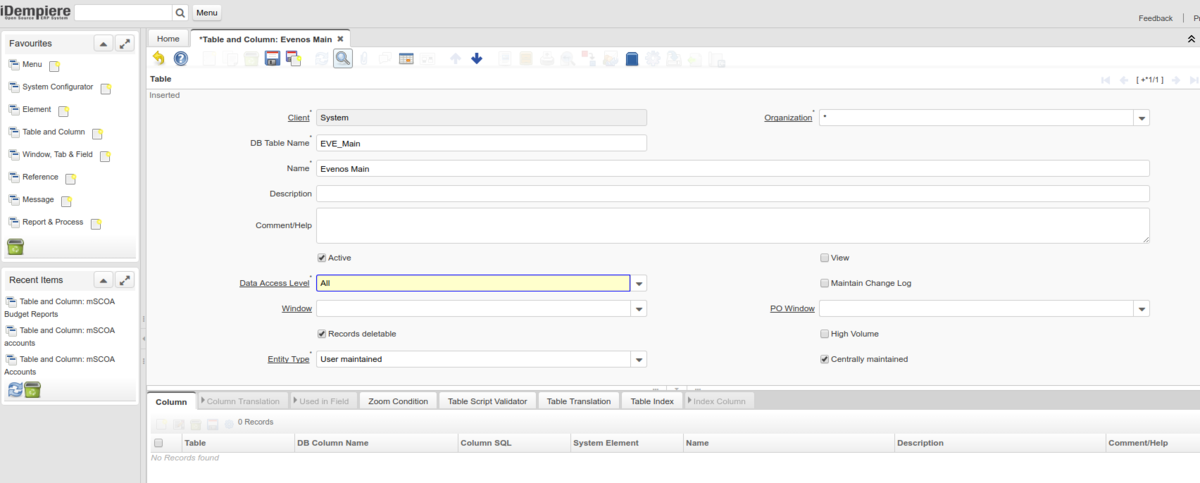
Task: Click the Save and Create New icon
Action: (293, 59)
